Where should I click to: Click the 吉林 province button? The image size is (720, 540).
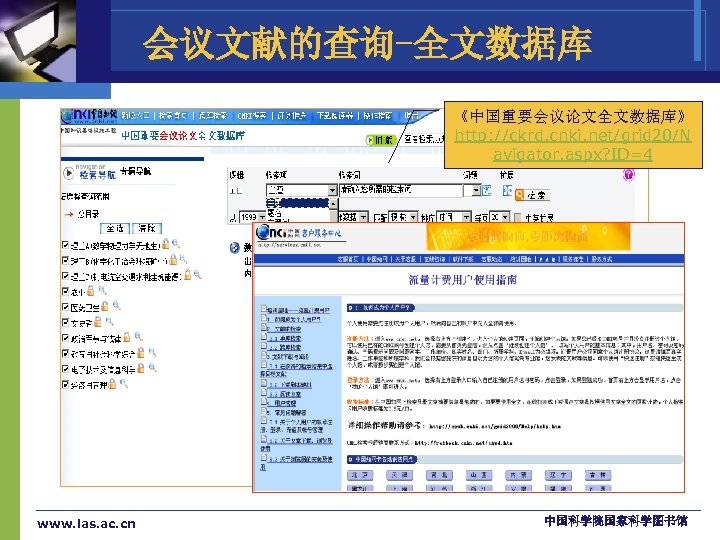(597, 475)
